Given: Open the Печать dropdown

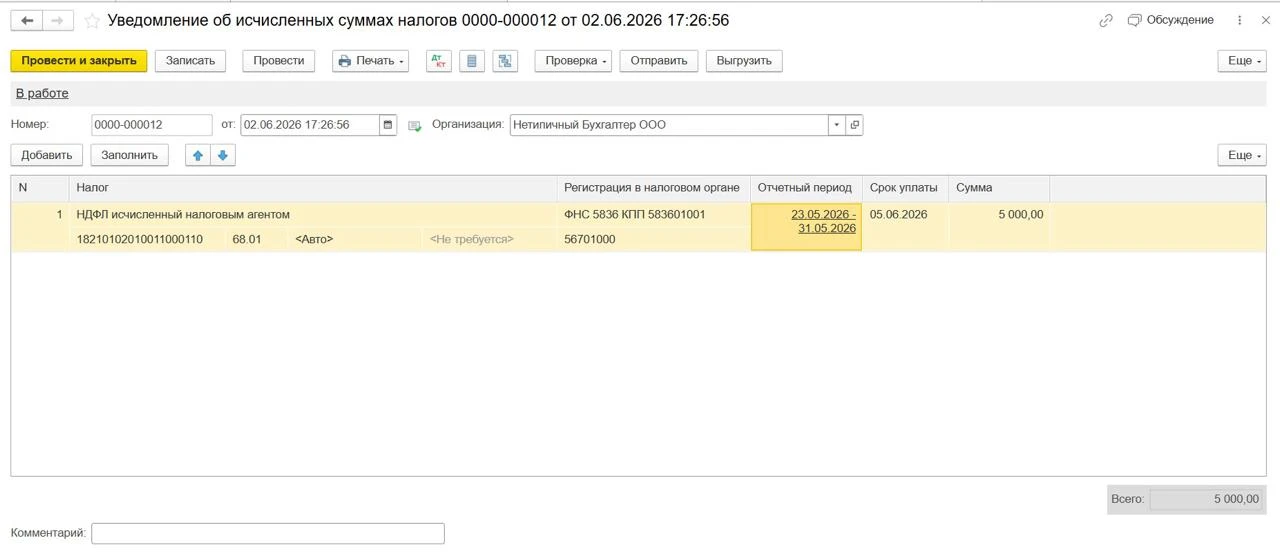Looking at the screenshot, I should click(x=371, y=61).
